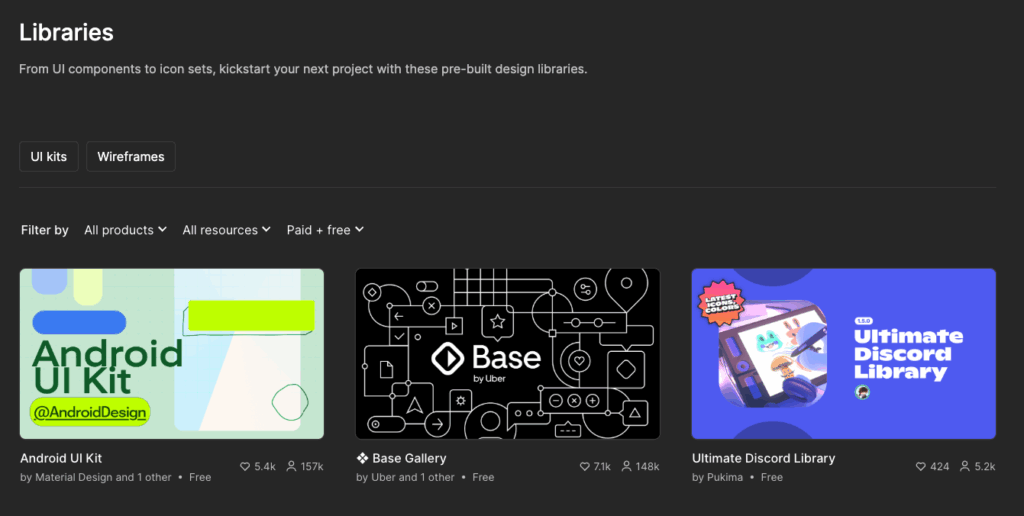The width and height of the screenshot is (1024, 516).
Task: Select the UI kits category
Action: tap(48, 157)
